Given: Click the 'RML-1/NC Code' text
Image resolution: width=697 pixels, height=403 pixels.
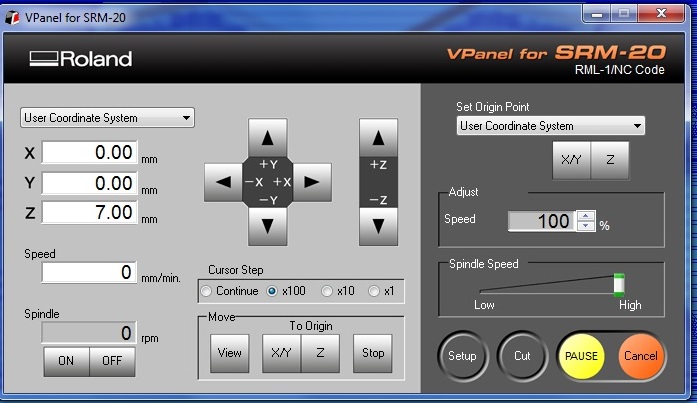Looking at the screenshot, I should (620, 70).
